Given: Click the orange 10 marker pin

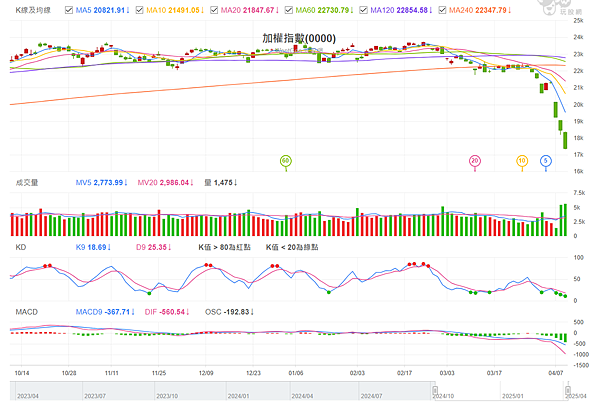Looking at the screenshot, I should pos(522,161).
